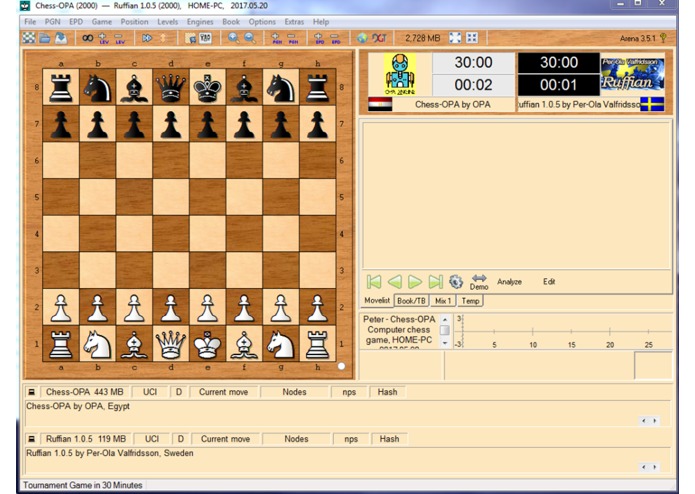Click the four-squares window layout icon

tap(472, 38)
